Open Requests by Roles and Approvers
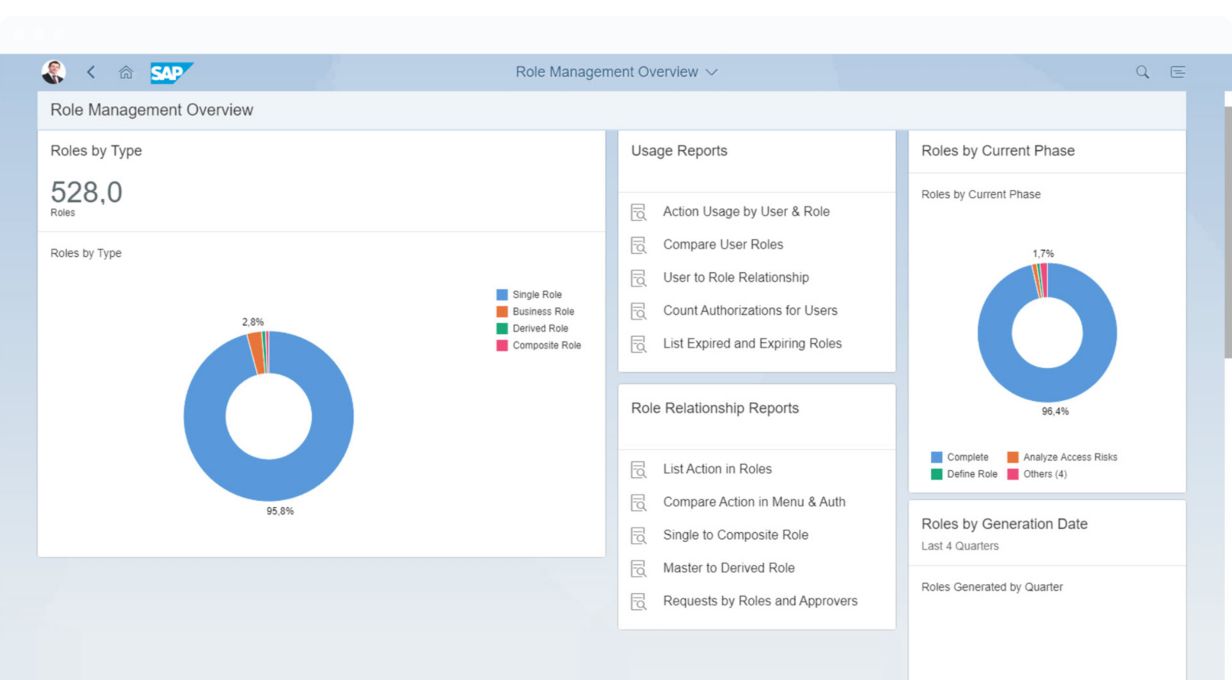 tap(760, 601)
